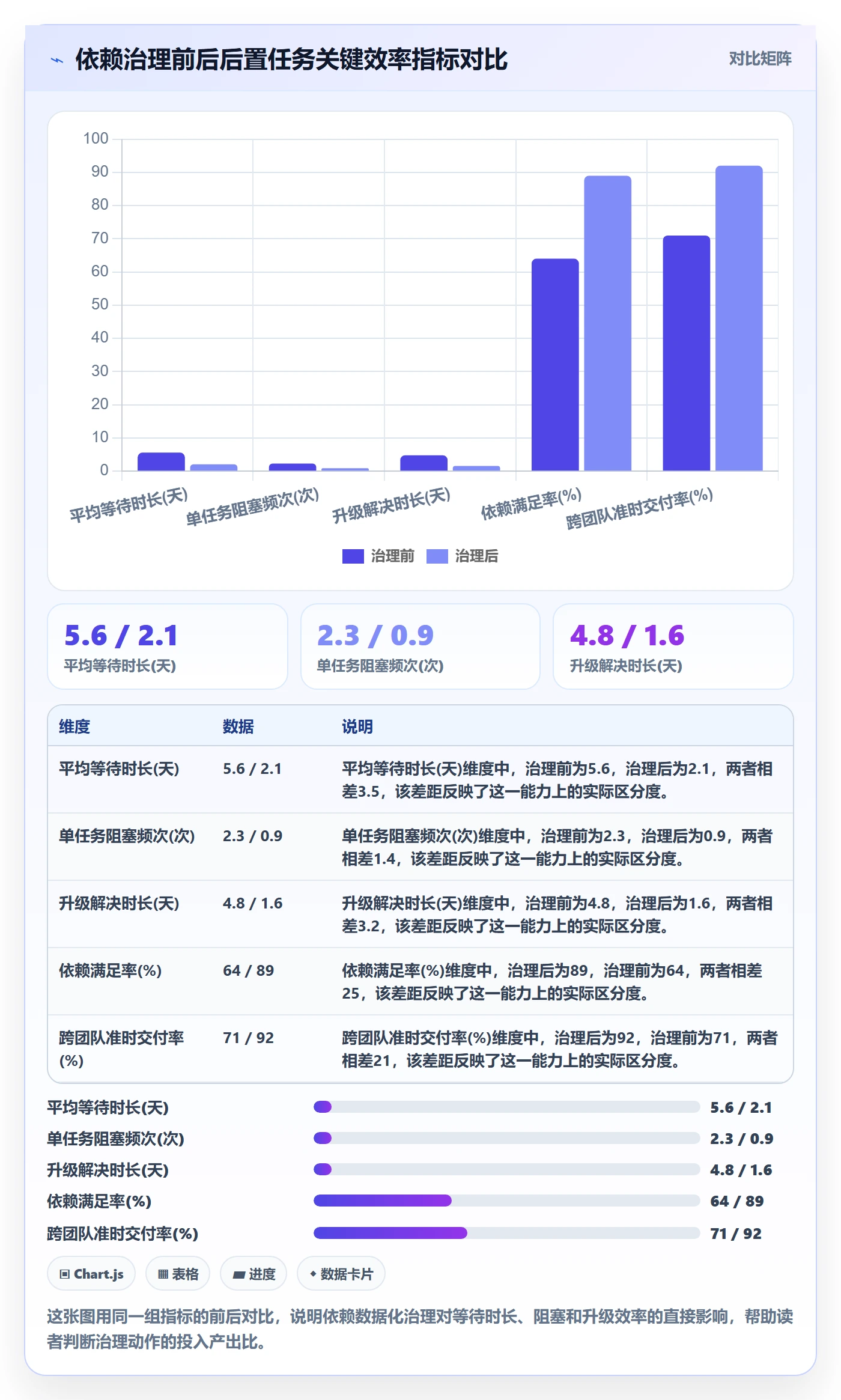
Task: Open the 4.8 / 1.6 升级解决时长 data card
Action: [673, 647]
